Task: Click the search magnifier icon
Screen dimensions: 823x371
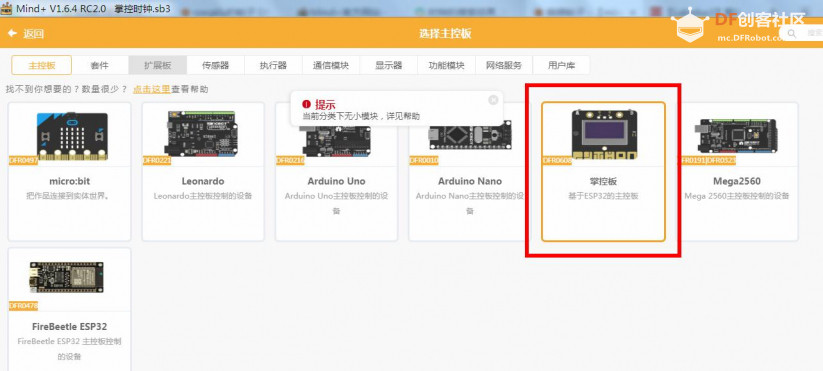Action: 792,34
